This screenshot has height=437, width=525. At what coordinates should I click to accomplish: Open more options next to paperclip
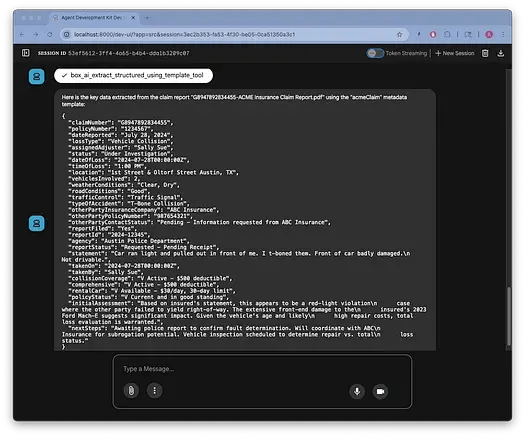click(x=154, y=390)
